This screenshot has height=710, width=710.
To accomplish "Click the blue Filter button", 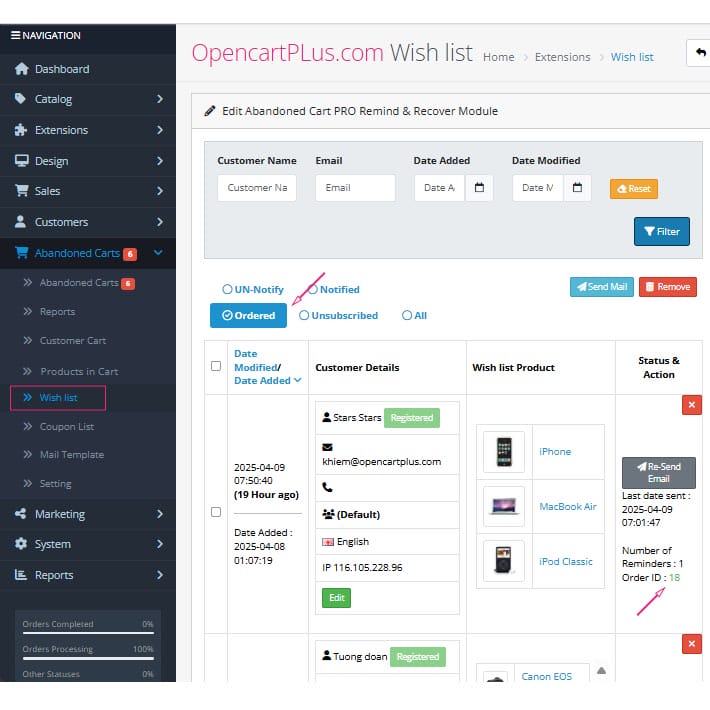I will (x=662, y=231).
